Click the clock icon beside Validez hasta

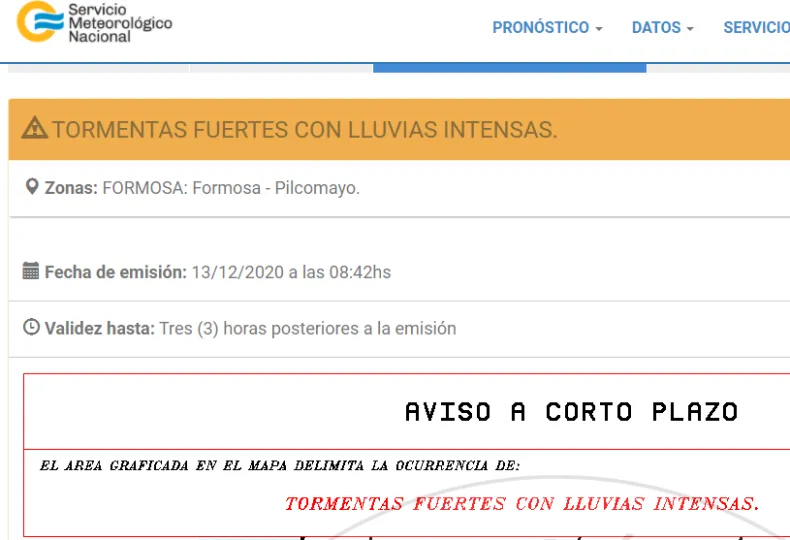tap(31, 327)
